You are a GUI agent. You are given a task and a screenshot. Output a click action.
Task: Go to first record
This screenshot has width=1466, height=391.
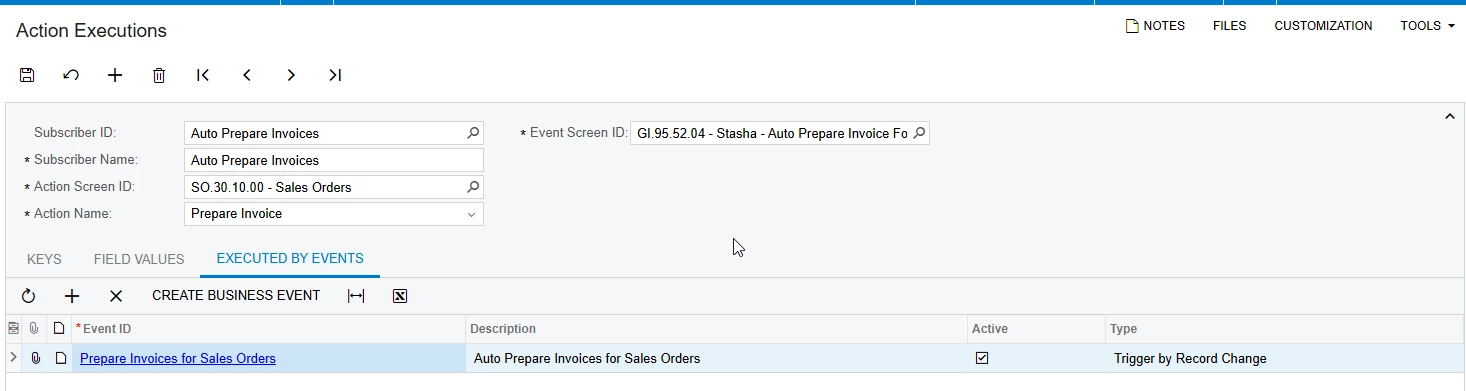point(203,75)
